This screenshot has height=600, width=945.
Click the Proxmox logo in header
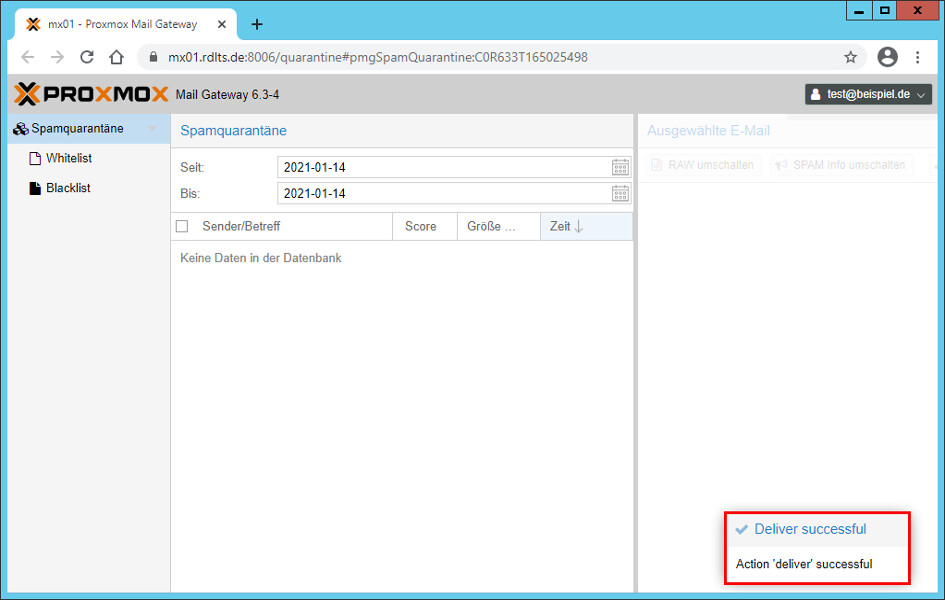point(91,94)
